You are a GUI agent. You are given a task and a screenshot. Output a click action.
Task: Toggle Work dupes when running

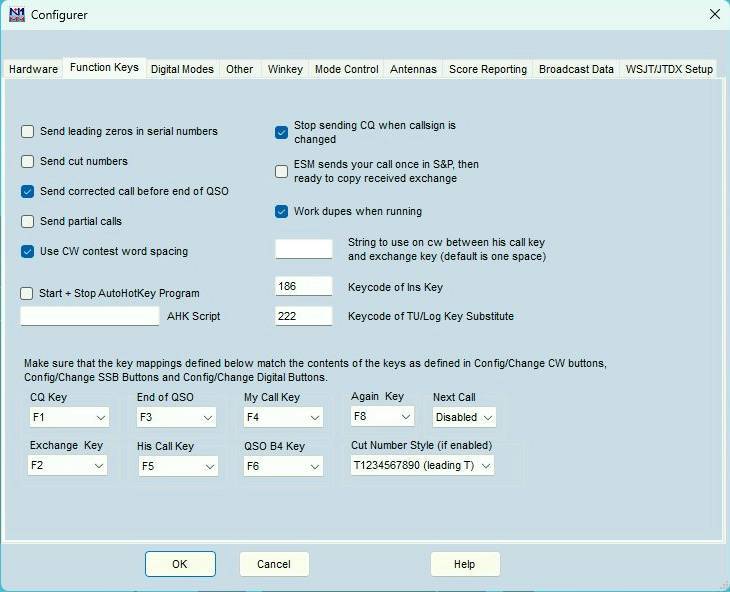pos(281,212)
